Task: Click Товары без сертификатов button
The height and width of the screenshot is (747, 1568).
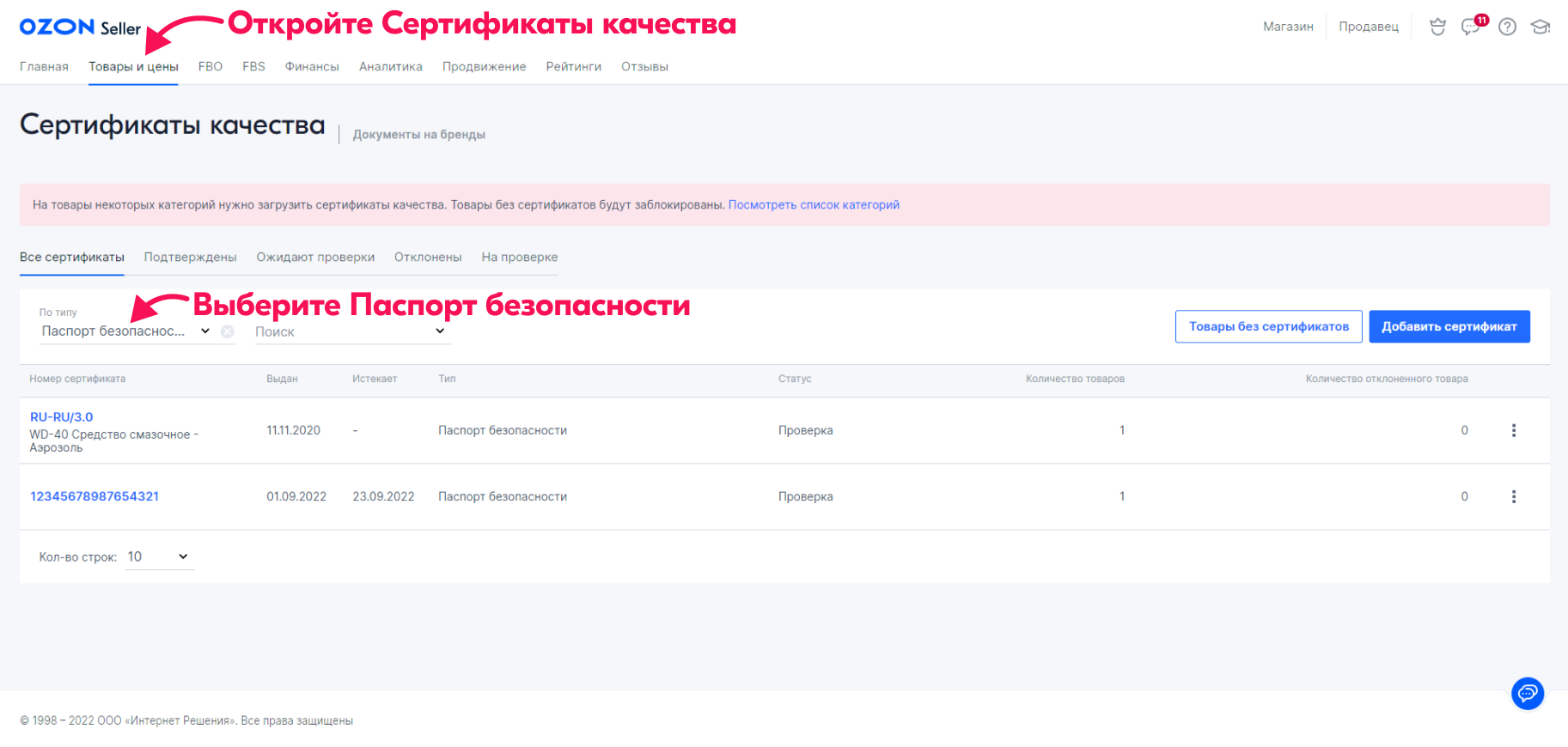Action: pos(1269,326)
